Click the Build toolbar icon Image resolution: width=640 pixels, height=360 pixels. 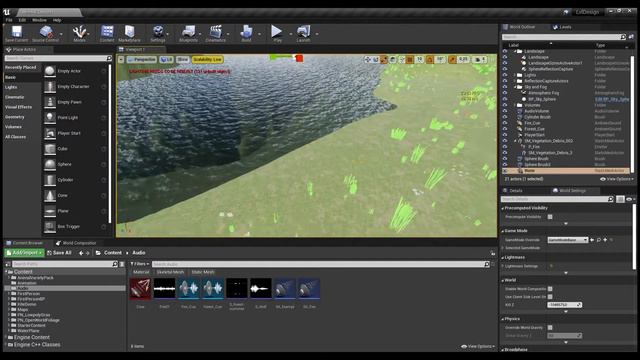(x=246, y=32)
